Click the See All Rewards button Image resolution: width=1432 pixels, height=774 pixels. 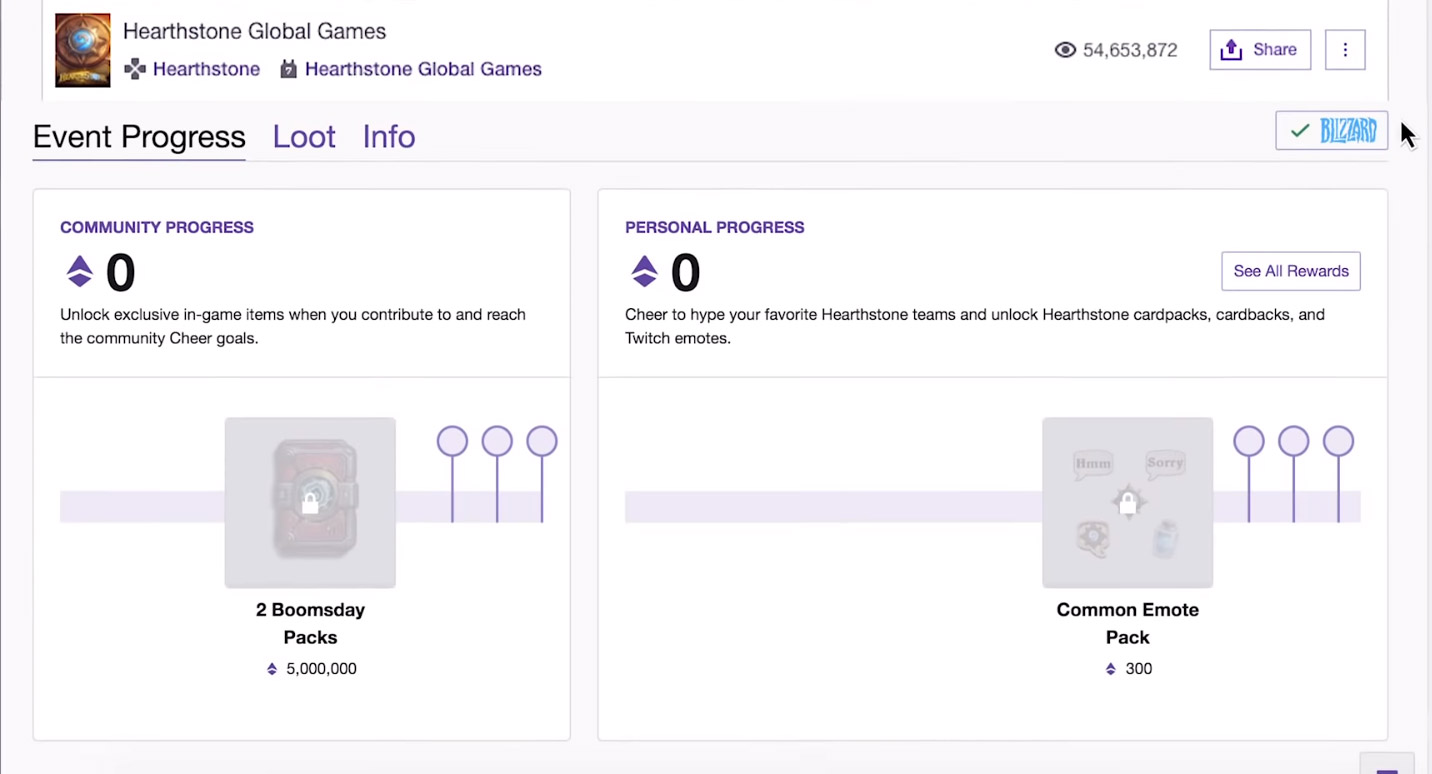[x=1290, y=271]
